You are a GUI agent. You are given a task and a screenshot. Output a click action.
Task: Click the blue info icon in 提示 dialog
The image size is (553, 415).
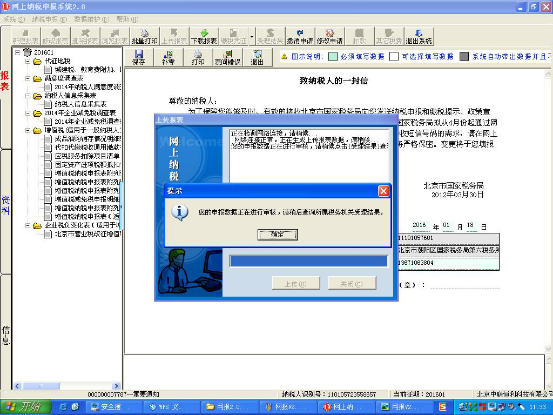180,212
